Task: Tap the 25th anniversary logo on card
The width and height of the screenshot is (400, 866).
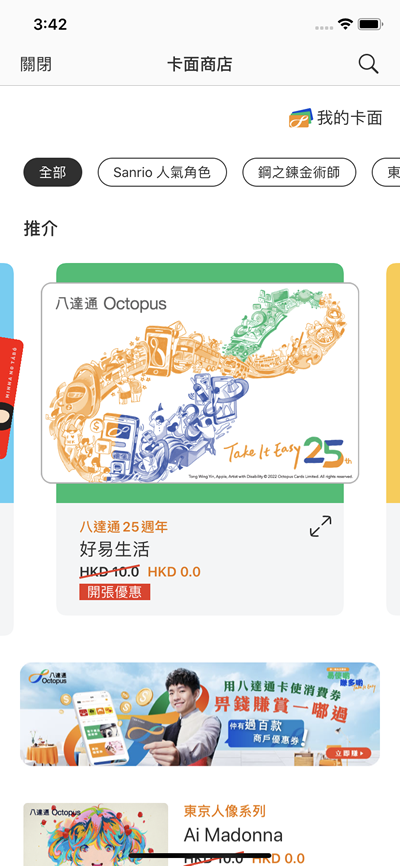Action: (x=327, y=452)
